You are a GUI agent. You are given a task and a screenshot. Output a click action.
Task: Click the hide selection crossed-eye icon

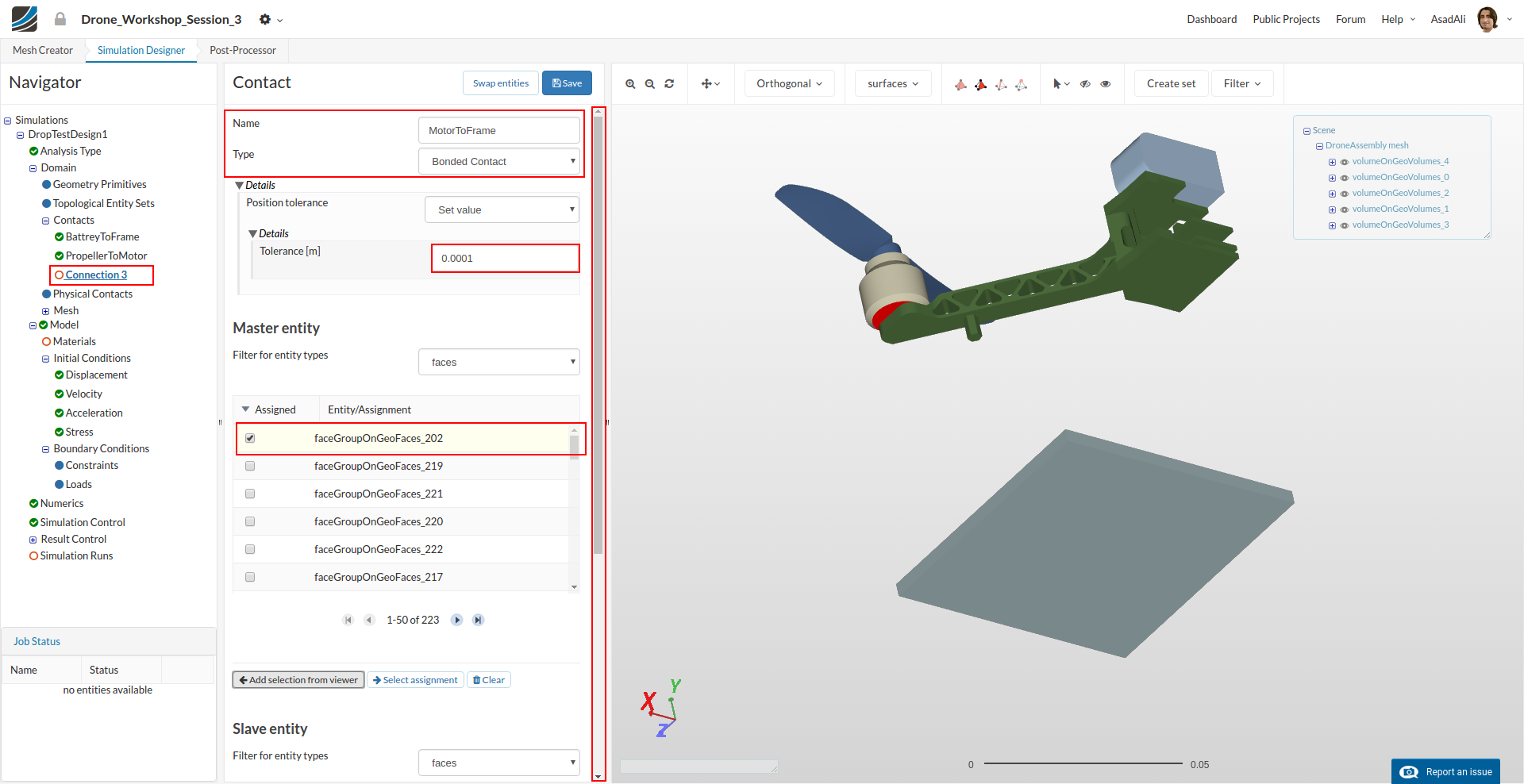pos(1085,84)
